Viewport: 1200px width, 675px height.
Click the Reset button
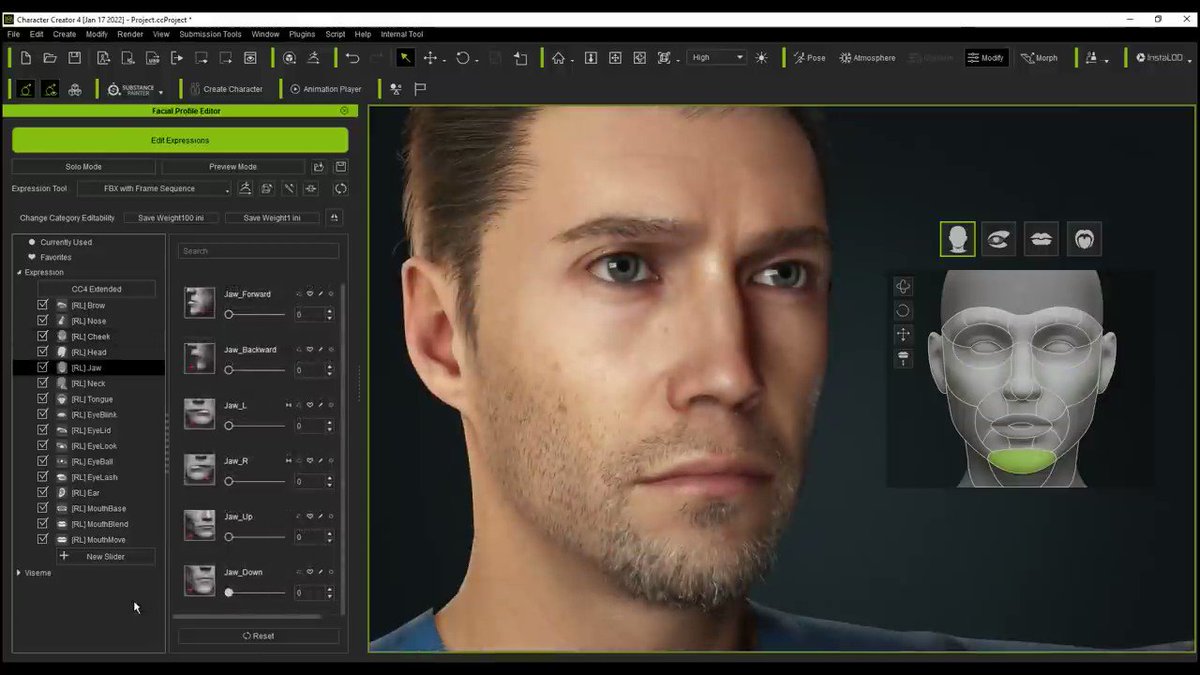pyautogui.click(x=258, y=636)
